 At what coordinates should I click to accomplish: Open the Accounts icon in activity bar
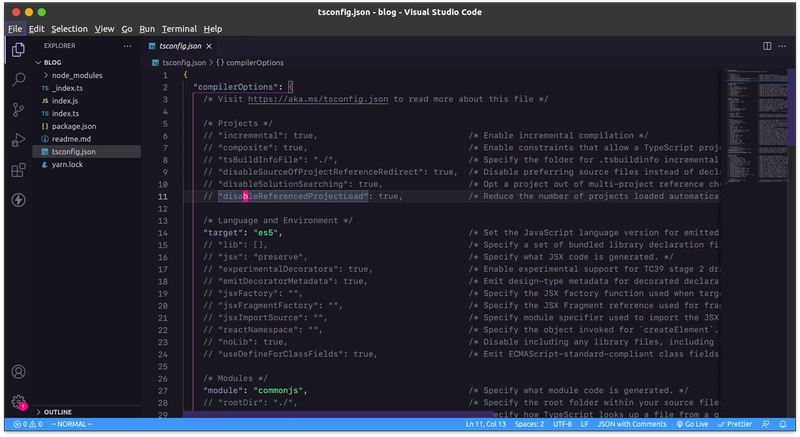coord(18,372)
